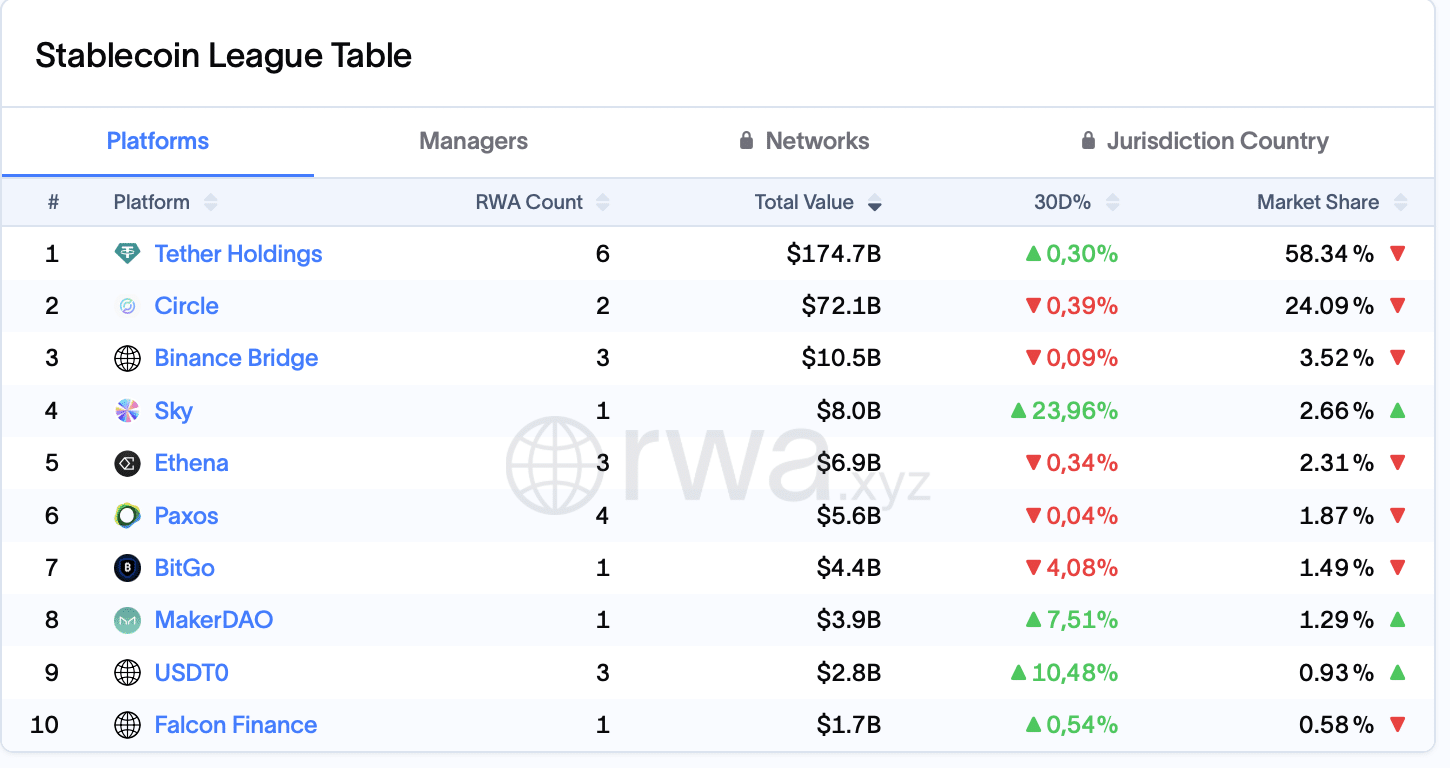Click the globe icon beside Binance Bridge
Image resolution: width=1450 pixels, height=768 pixels.
click(x=127, y=359)
